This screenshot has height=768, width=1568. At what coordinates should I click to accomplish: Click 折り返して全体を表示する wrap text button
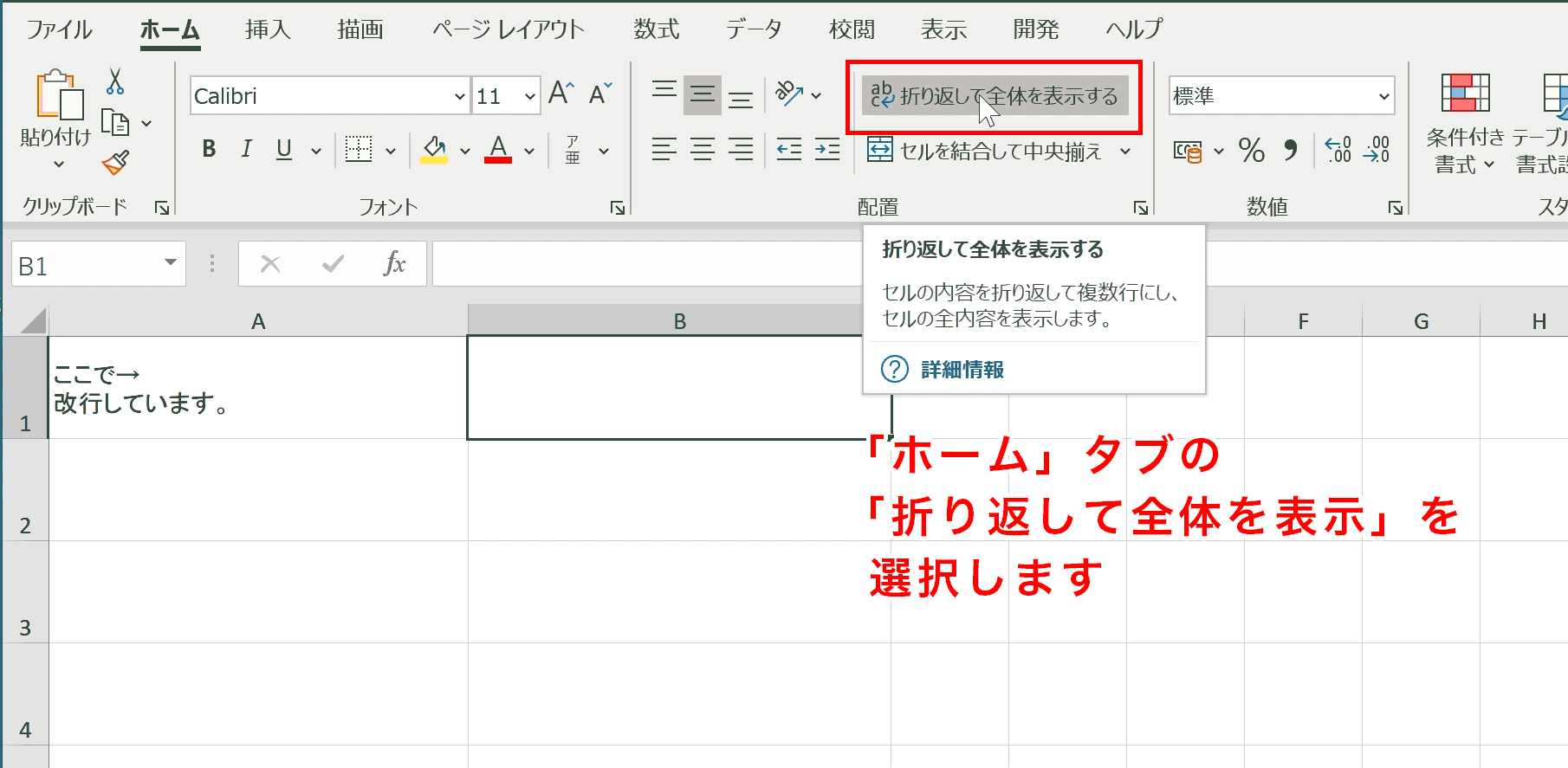click(995, 95)
